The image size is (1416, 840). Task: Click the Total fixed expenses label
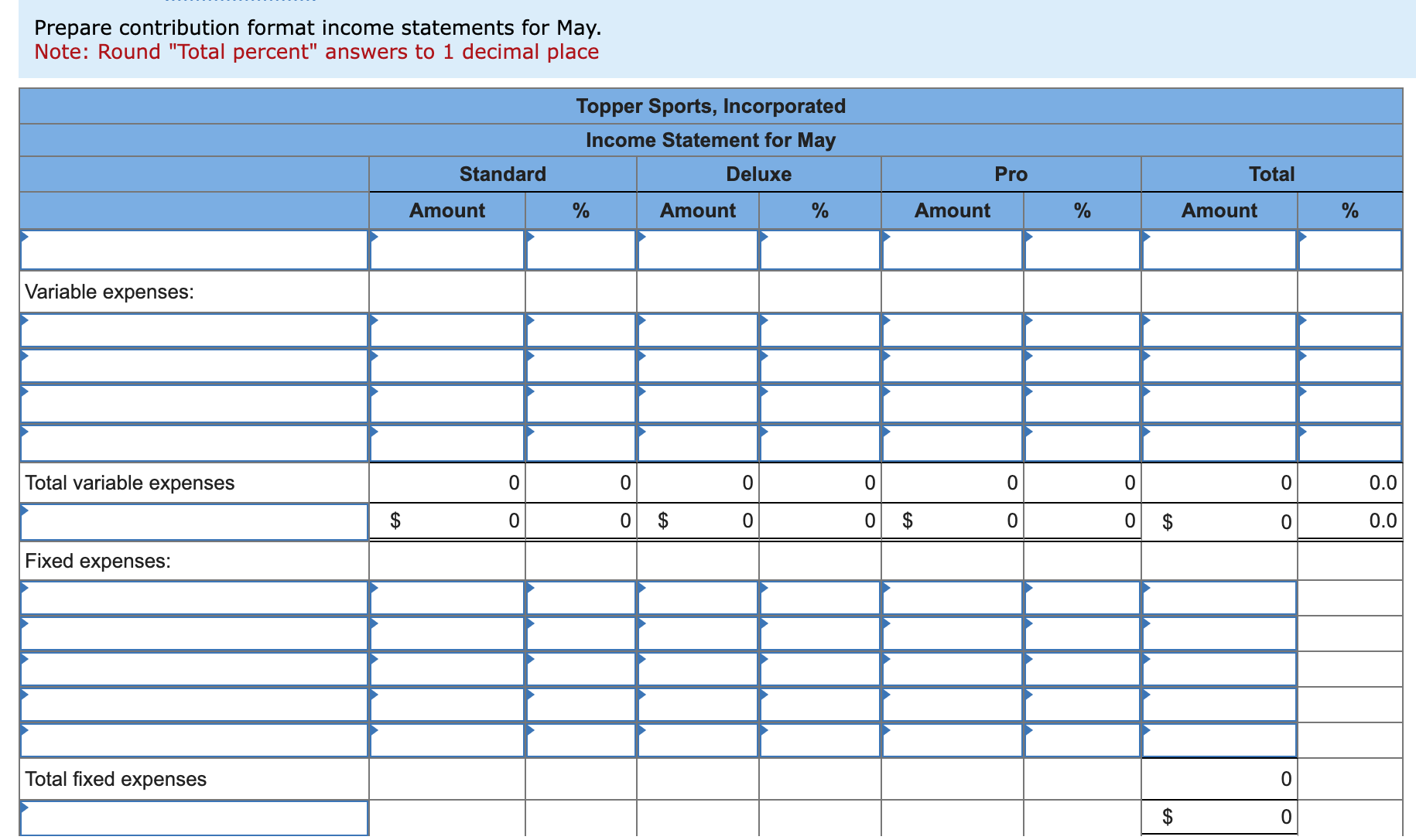[x=116, y=779]
